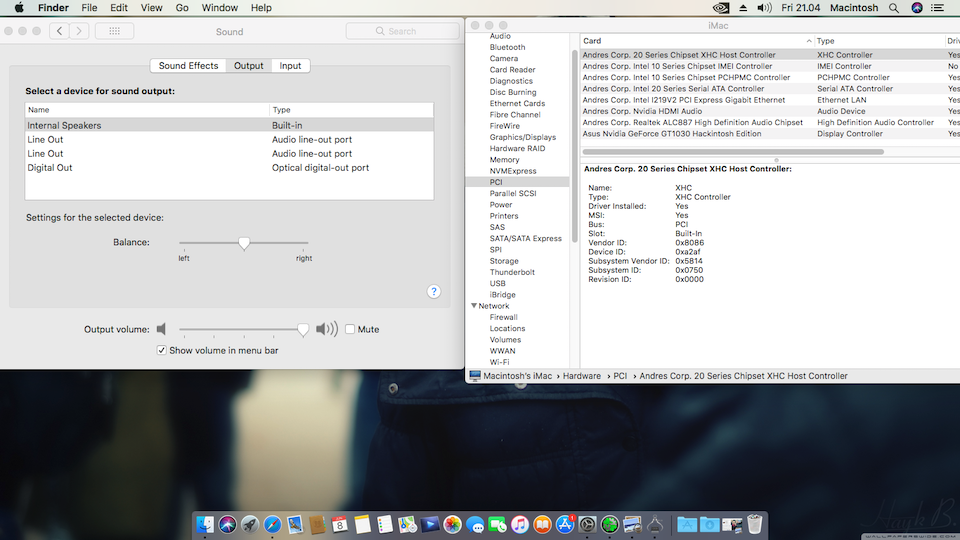Go back in System Preferences
Screen dimensions: 960x540
click(59, 31)
